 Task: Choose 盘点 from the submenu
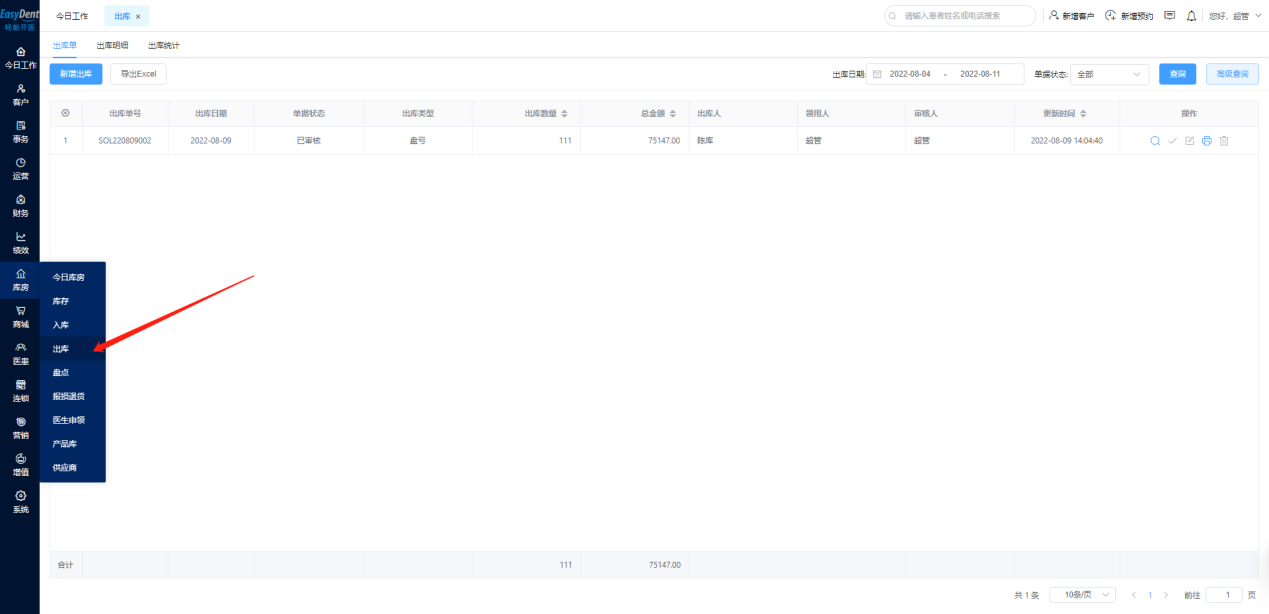click(72, 372)
